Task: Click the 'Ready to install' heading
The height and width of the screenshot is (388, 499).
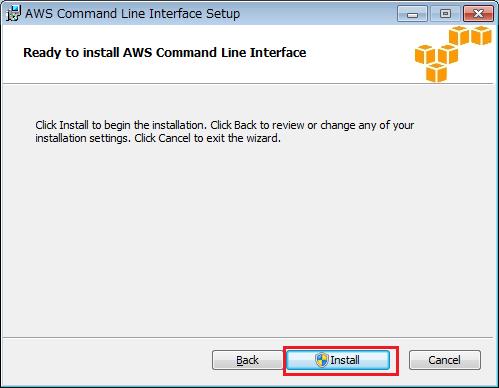Action: [165, 53]
